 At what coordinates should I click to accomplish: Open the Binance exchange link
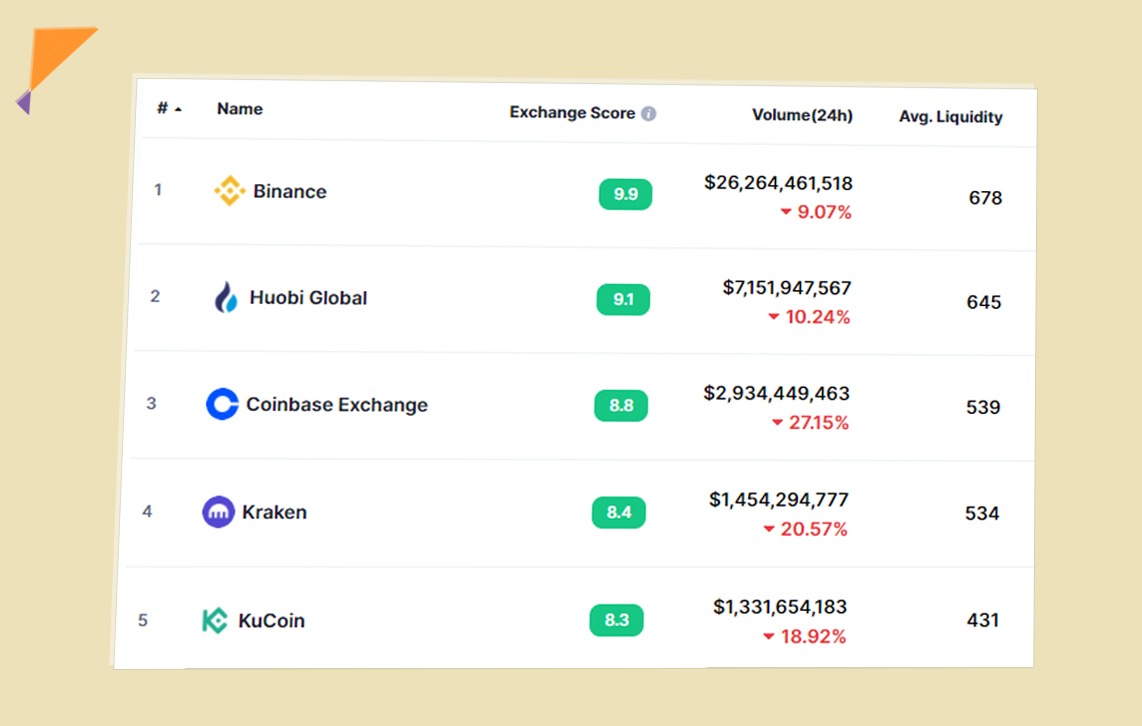(x=290, y=192)
